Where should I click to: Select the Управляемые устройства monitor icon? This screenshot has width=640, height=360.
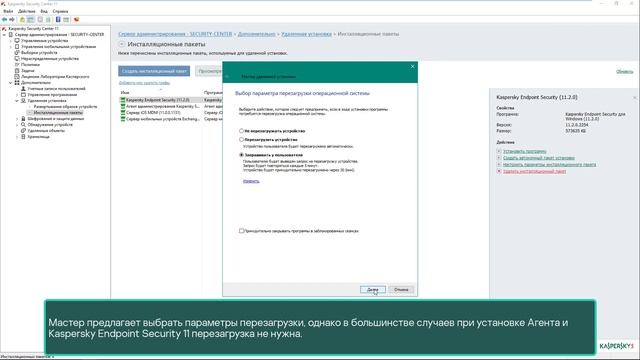click(17, 41)
